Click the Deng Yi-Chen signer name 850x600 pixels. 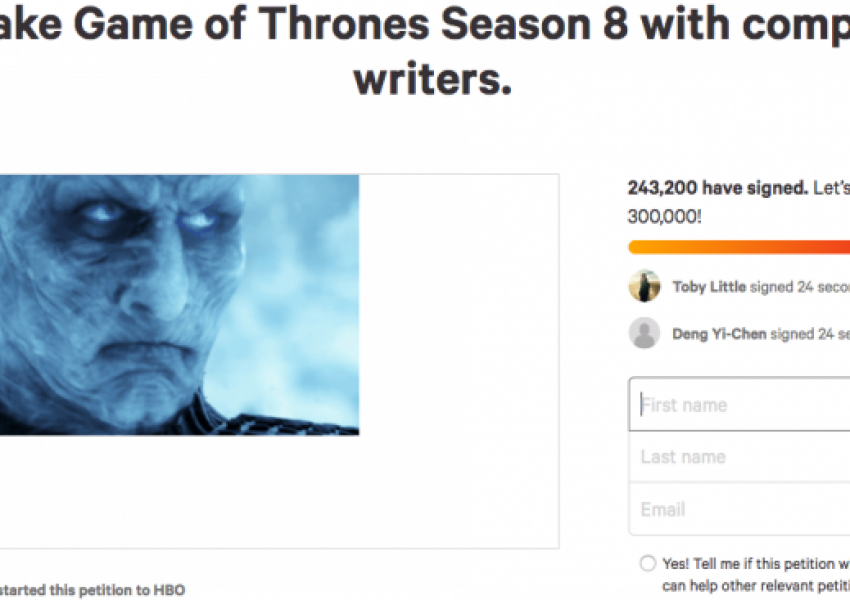(x=719, y=334)
